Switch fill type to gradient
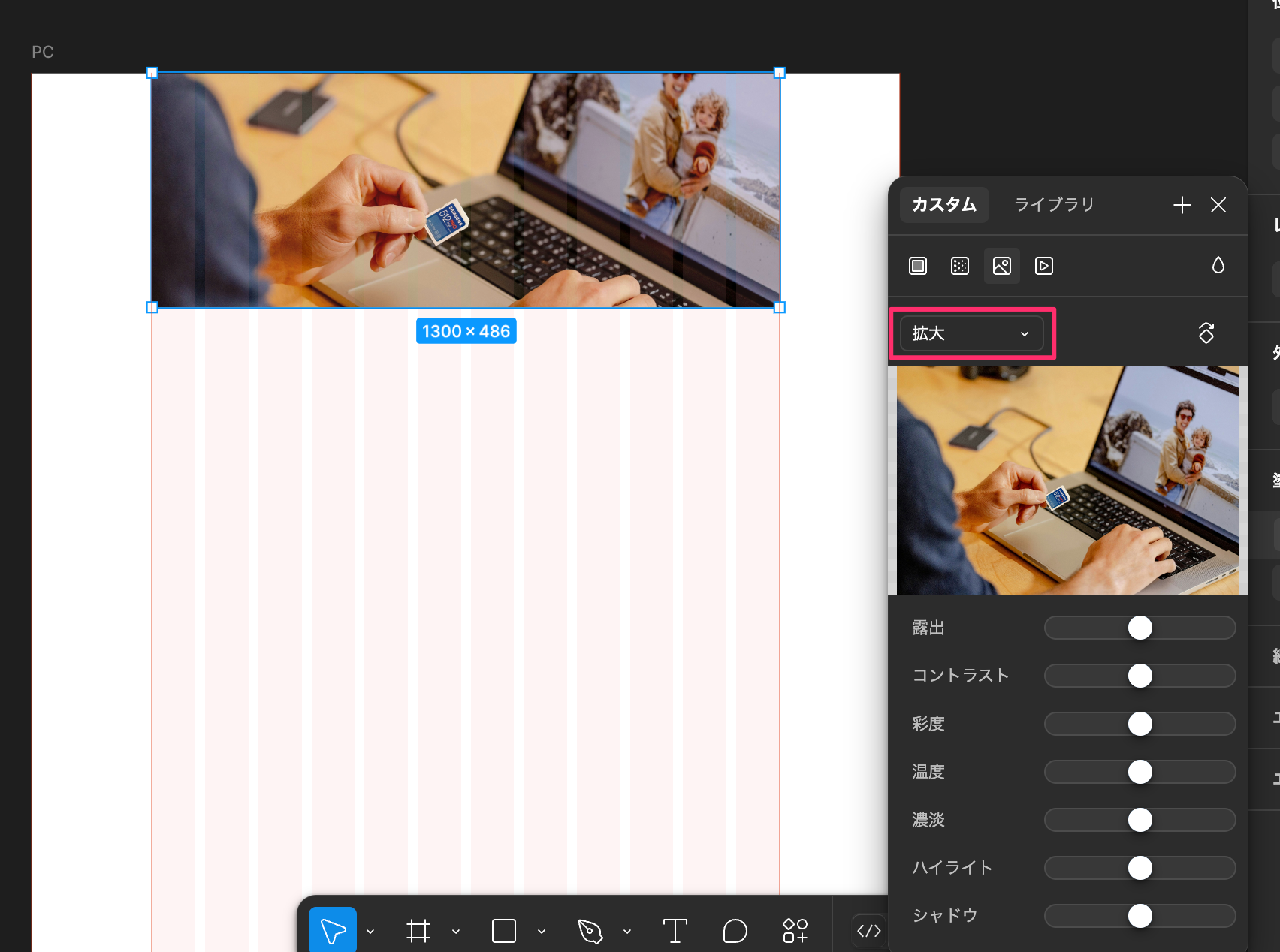Screen dimensions: 1280x952 959,266
